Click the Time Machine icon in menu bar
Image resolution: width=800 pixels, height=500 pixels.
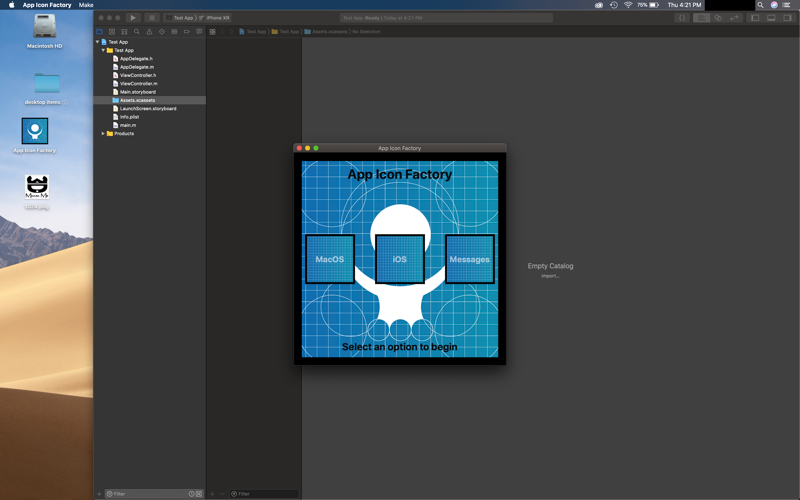pyautogui.click(x=614, y=5)
